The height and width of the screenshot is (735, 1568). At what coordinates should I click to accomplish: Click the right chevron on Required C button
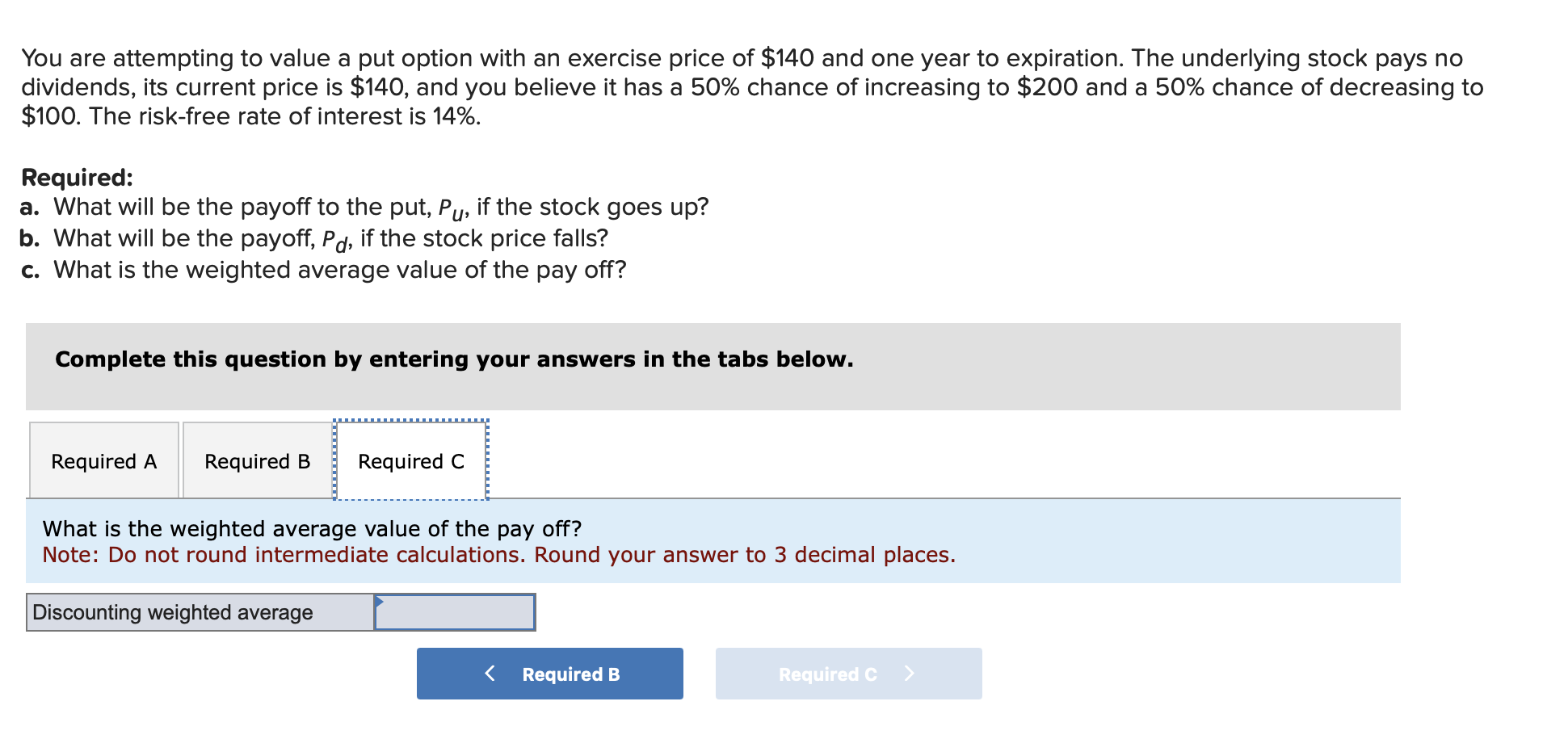[x=910, y=673]
